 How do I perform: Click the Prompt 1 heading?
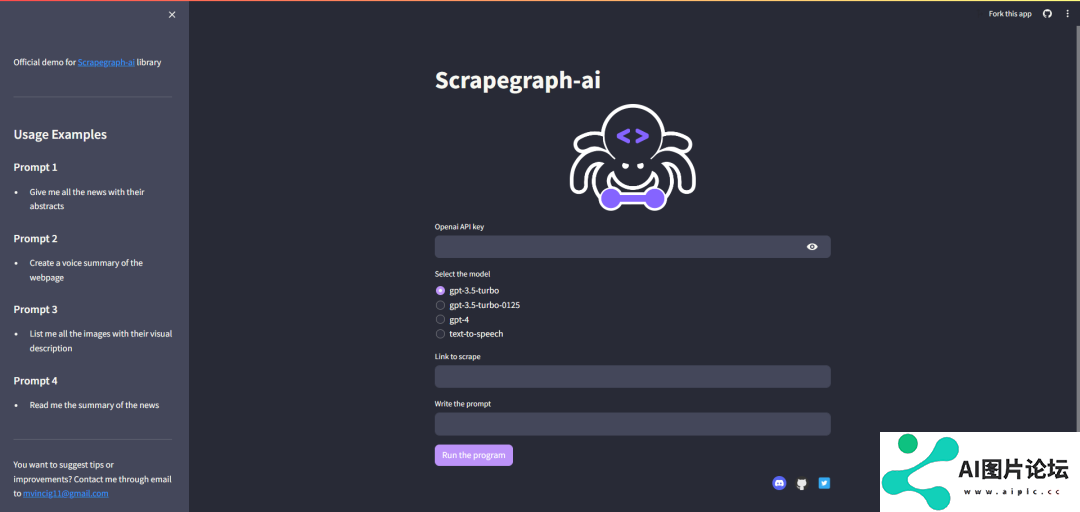click(x=35, y=167)
